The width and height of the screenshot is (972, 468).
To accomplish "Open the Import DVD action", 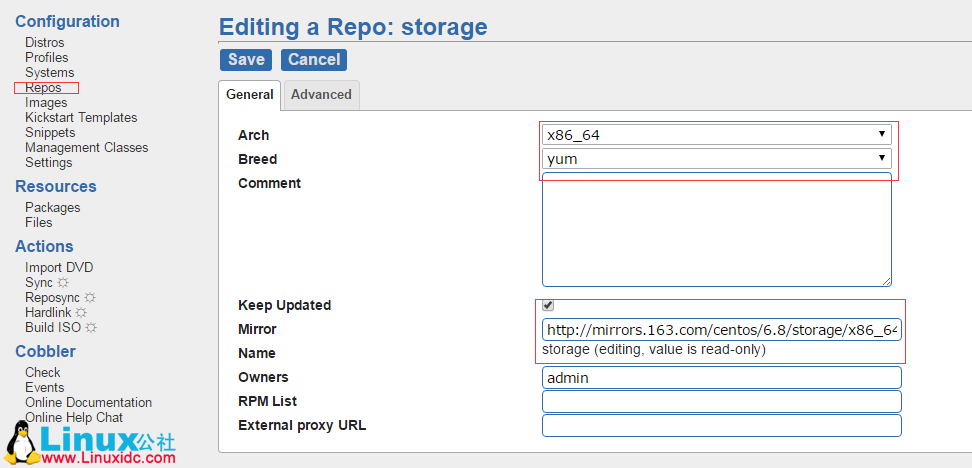I will coord(59,268).
